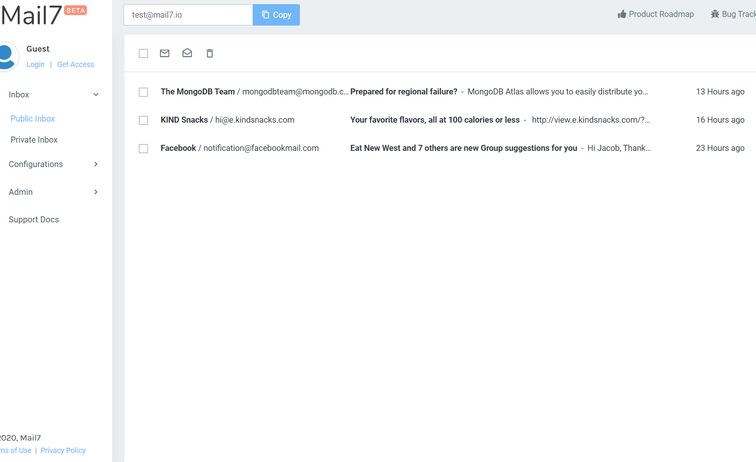The width and height of the screenshot is (756, 462).
Task: Click the mark as unread envelope icon
Action: point(164,53)
